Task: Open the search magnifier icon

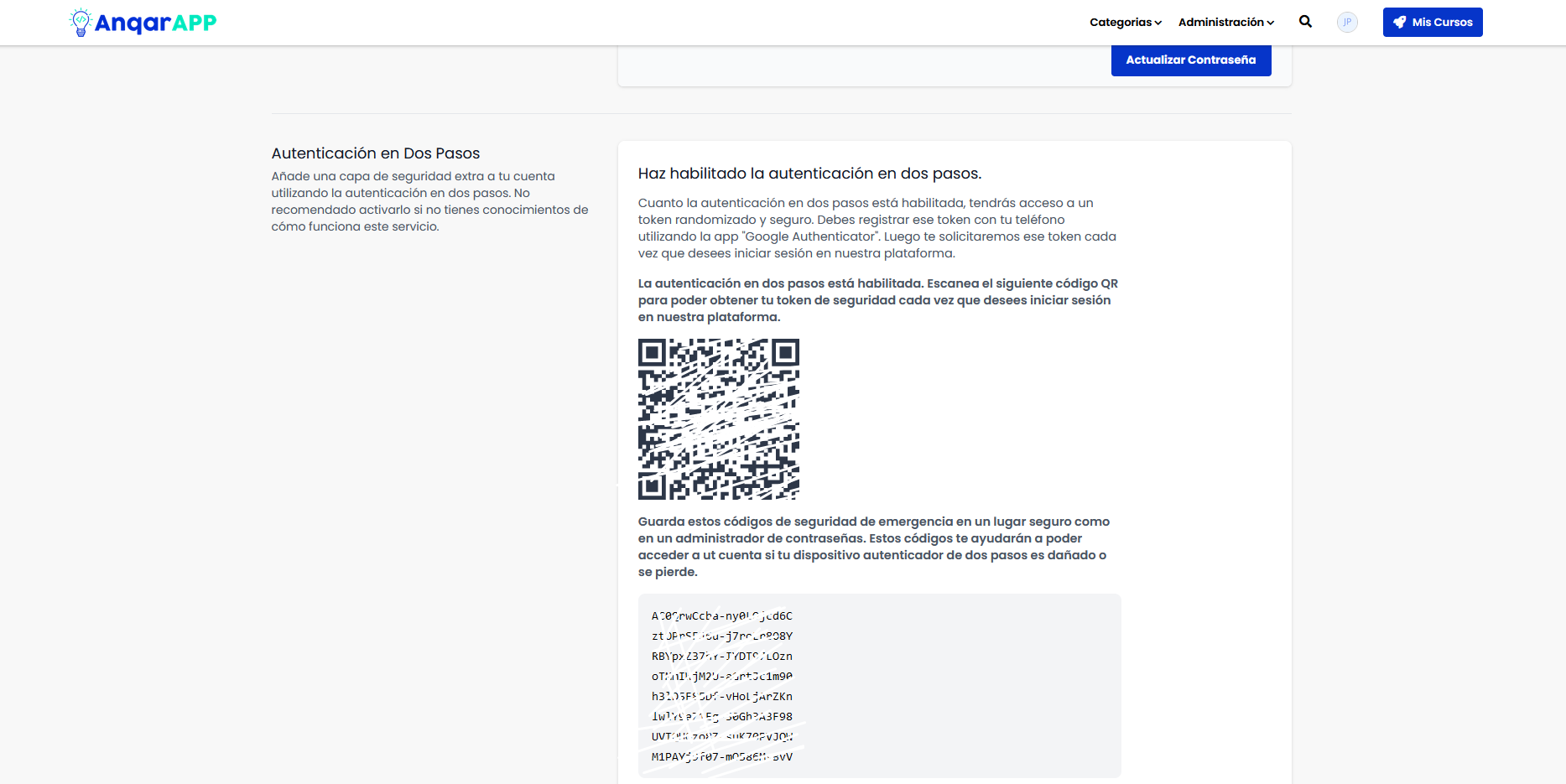Action: [x=1305, y=22]
